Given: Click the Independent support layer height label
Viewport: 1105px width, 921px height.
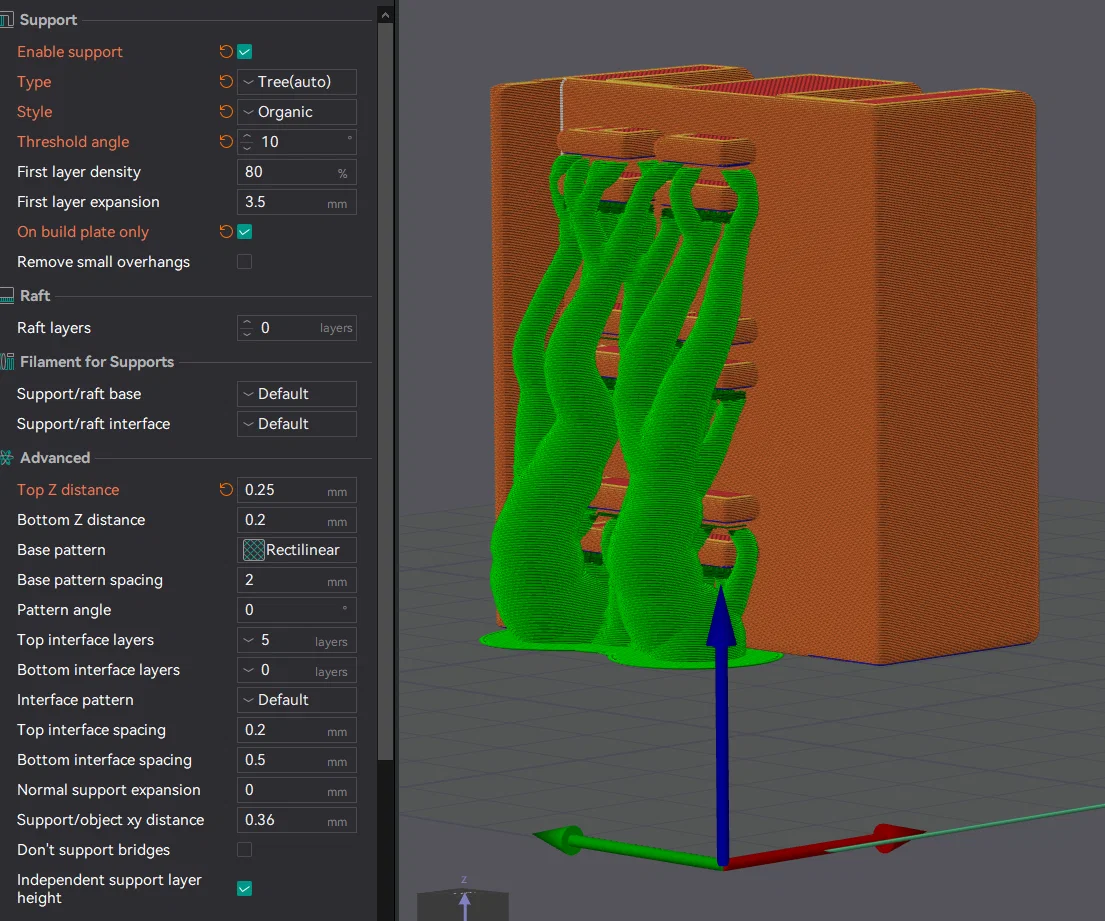Looking at the screenshot, I should click(109, 889).
